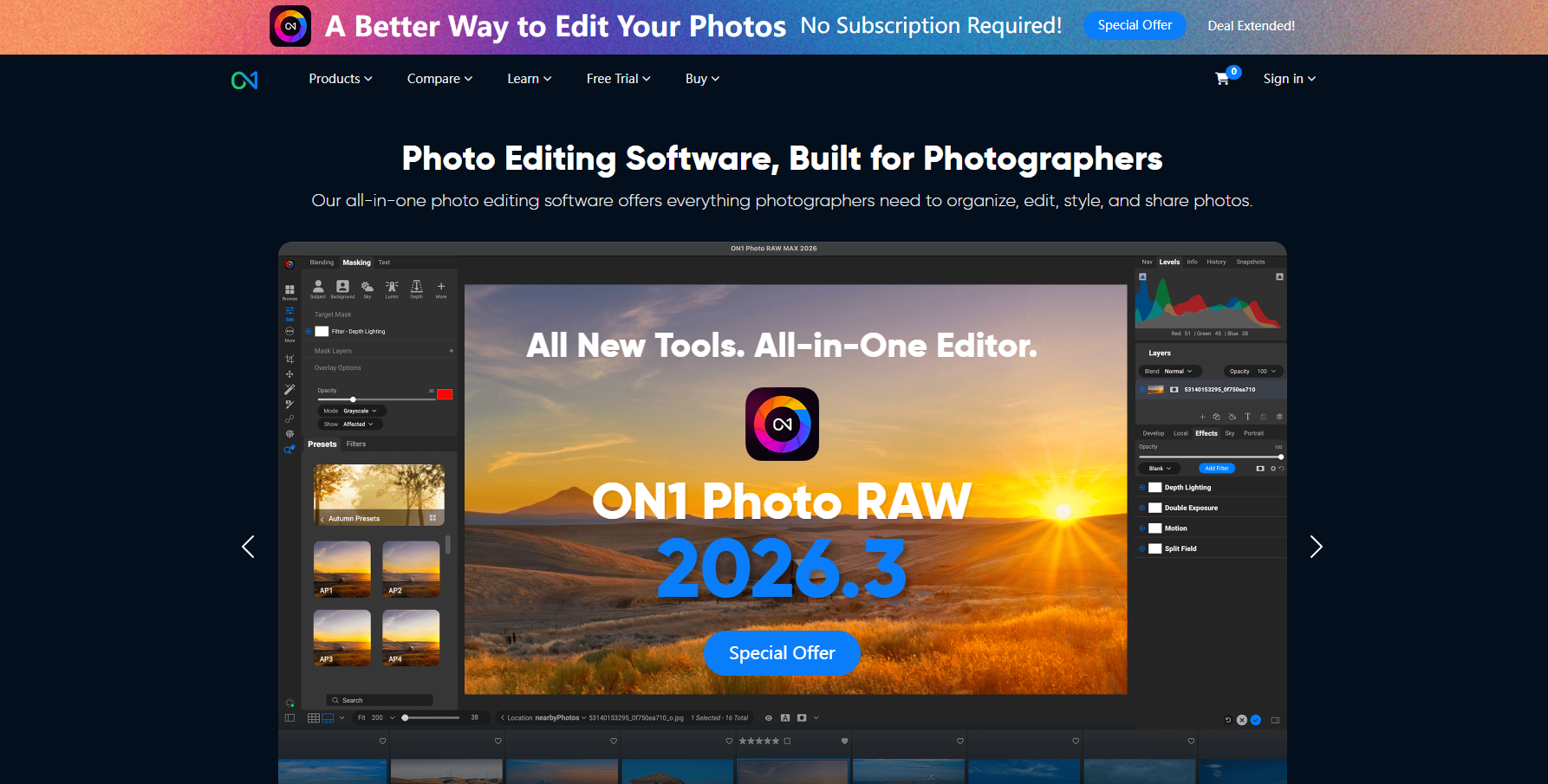Expand the Compare menu
Viewport: 1548px width, 784px height.
[440, 79]
